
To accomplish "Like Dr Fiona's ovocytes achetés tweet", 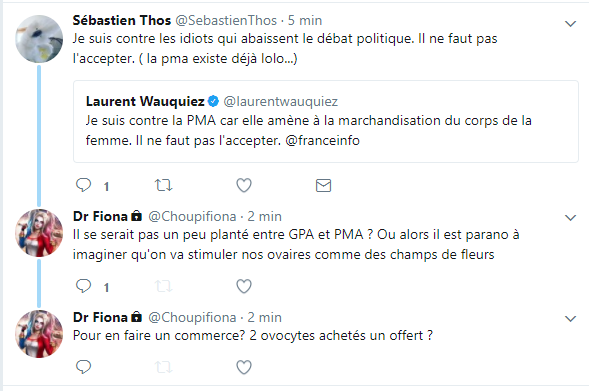I will (x=244, y=367).
